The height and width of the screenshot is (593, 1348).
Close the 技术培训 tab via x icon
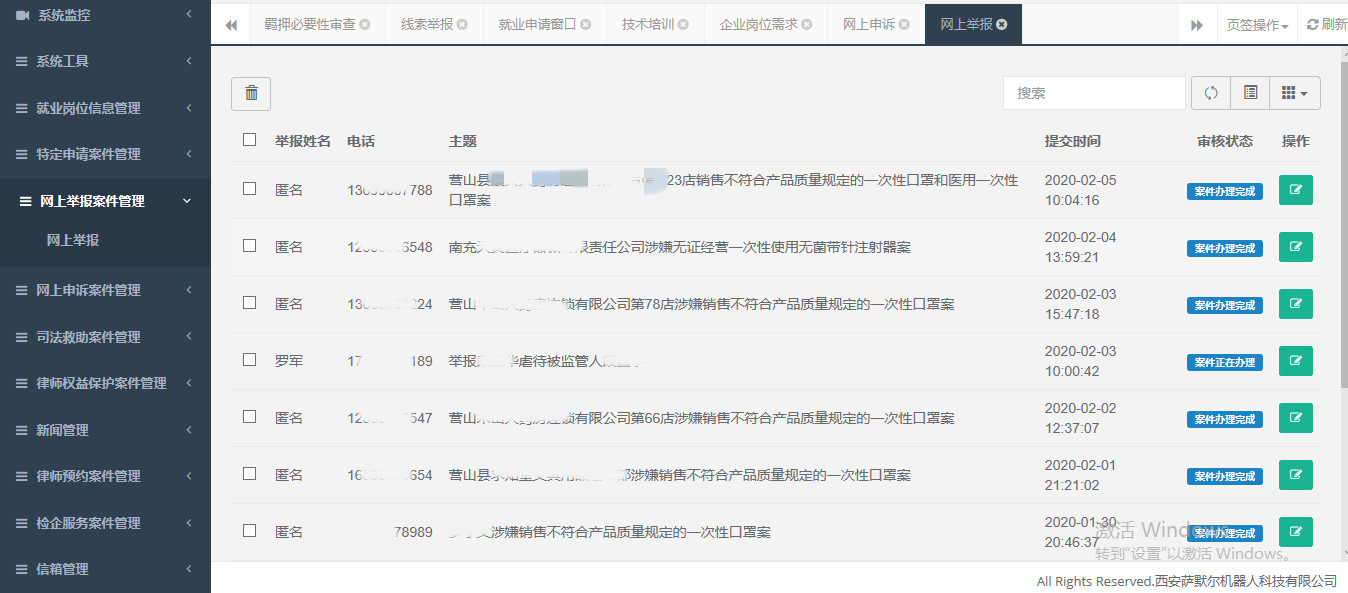(683, 25)
